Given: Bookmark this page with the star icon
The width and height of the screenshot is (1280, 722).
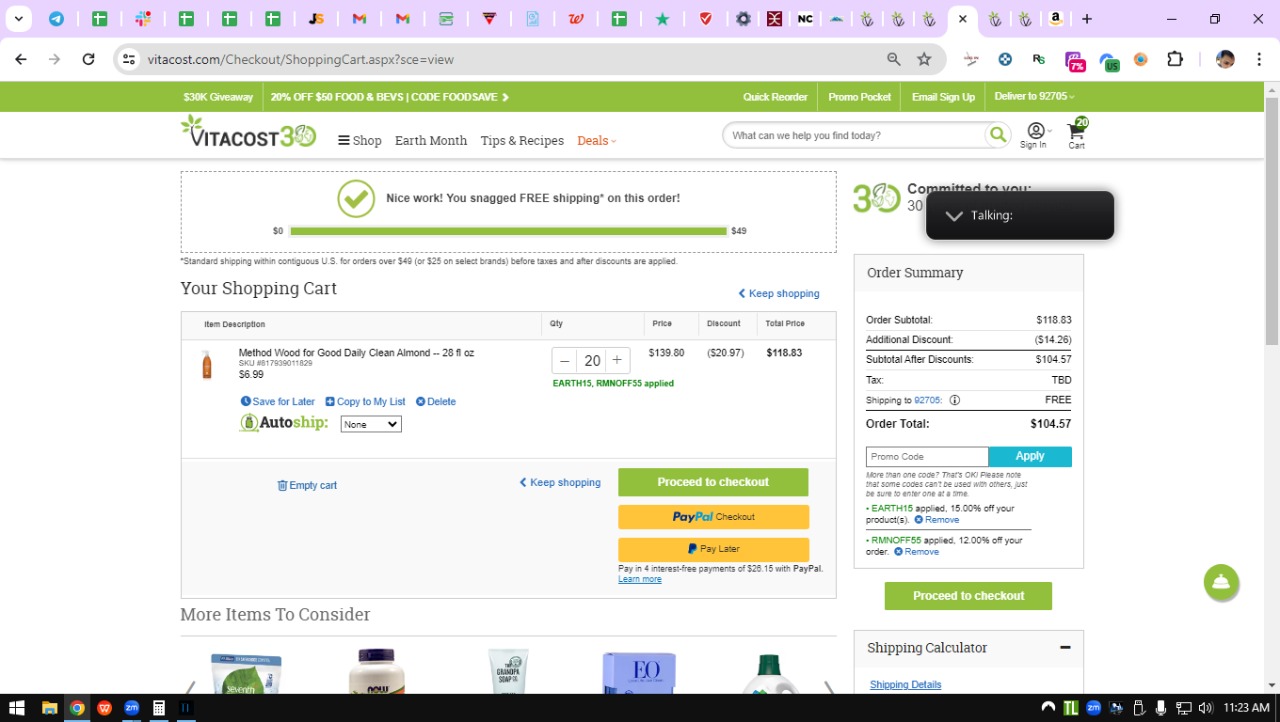Looking at the screenshot, I should click(x=924, y=59).
